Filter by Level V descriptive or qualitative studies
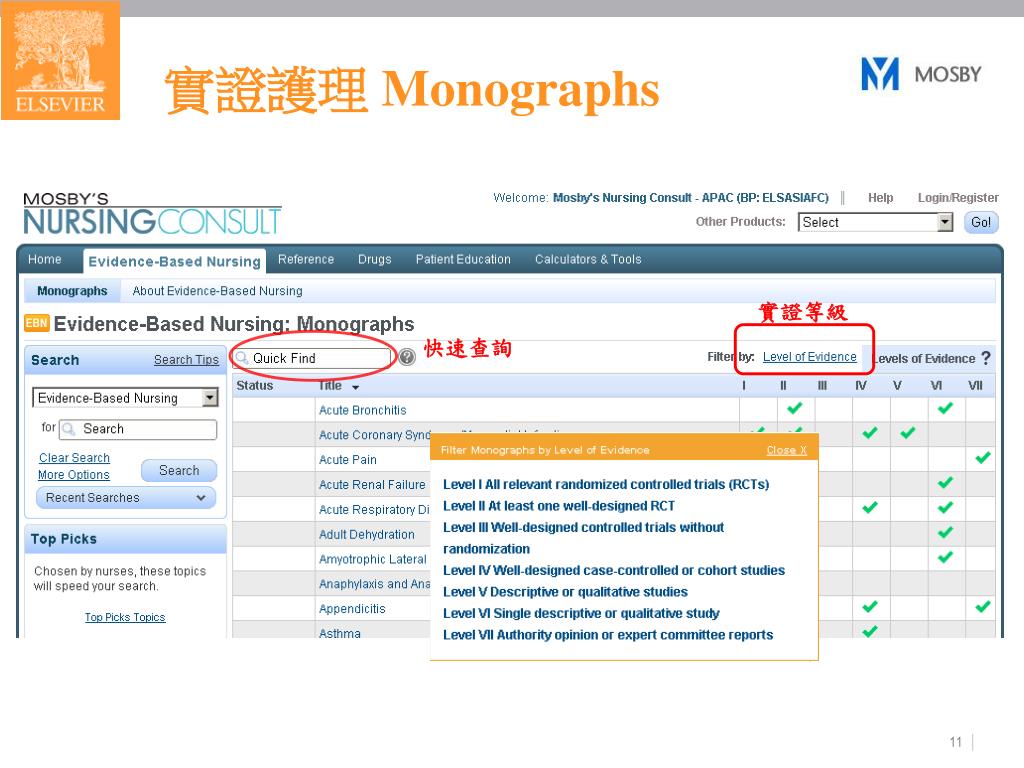 click(x=565, y=592)
